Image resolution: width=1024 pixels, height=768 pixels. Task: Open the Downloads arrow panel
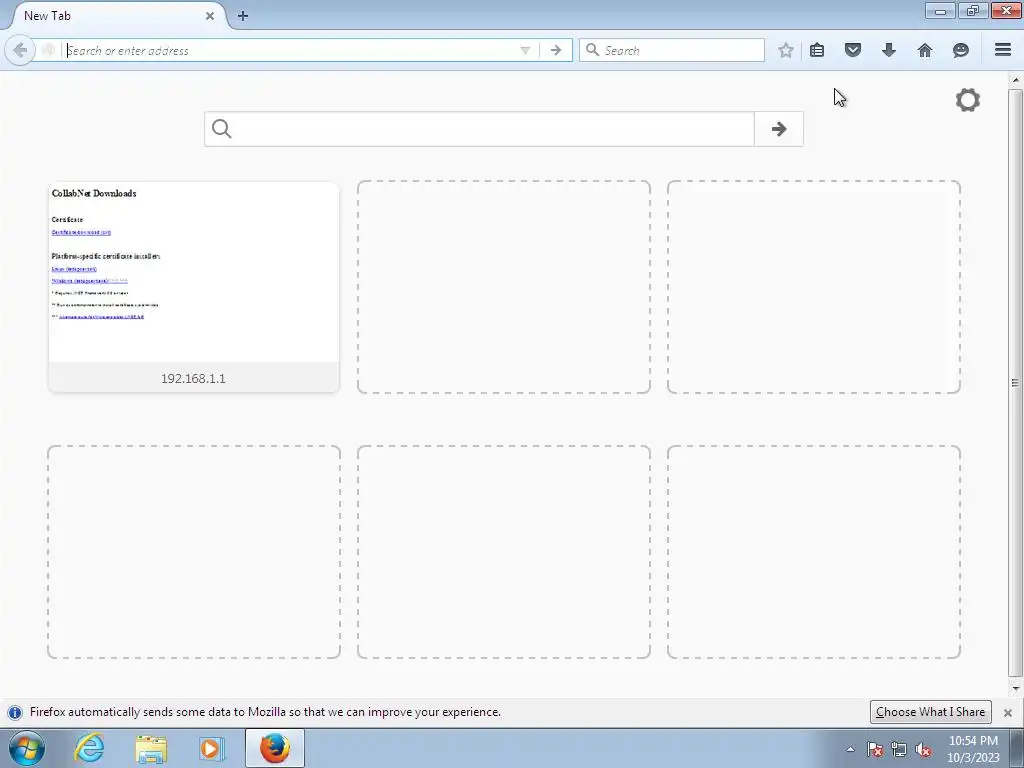889,50
